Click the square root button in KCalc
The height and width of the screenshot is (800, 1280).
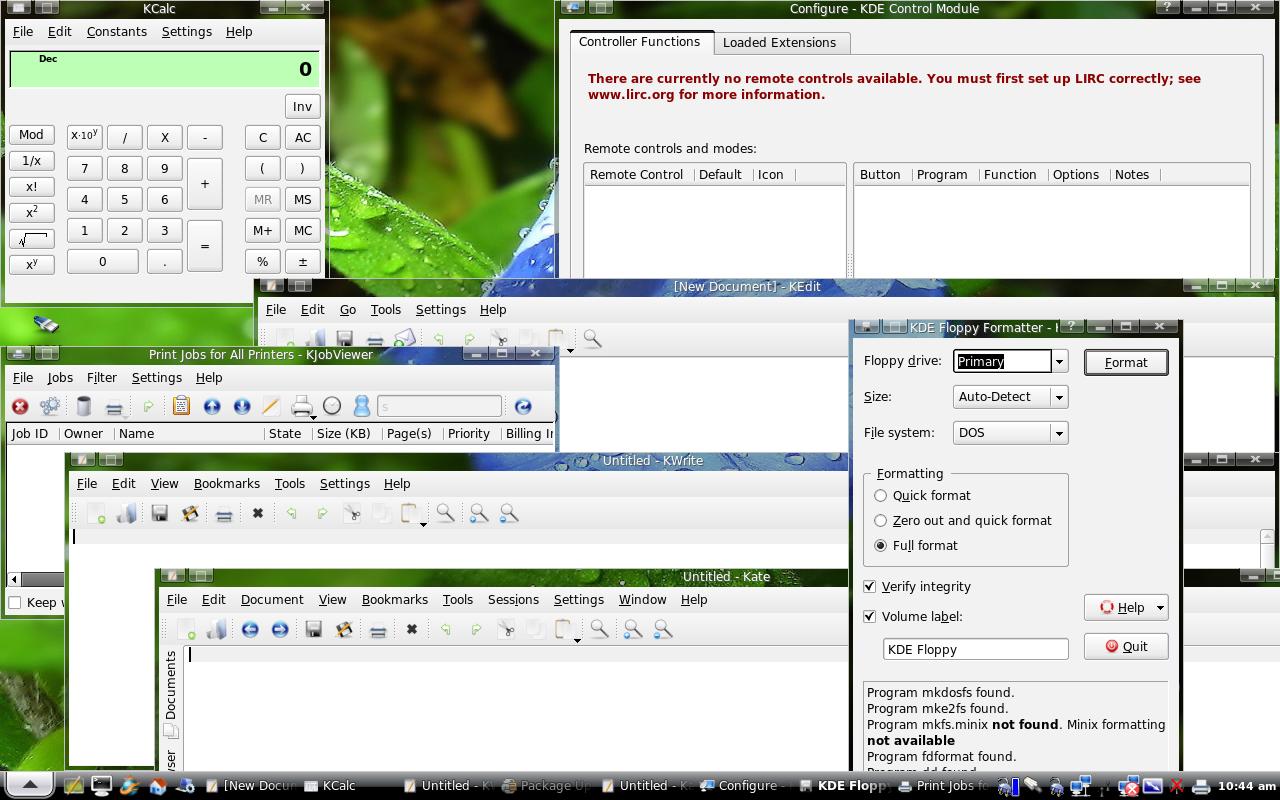(31, 239)
